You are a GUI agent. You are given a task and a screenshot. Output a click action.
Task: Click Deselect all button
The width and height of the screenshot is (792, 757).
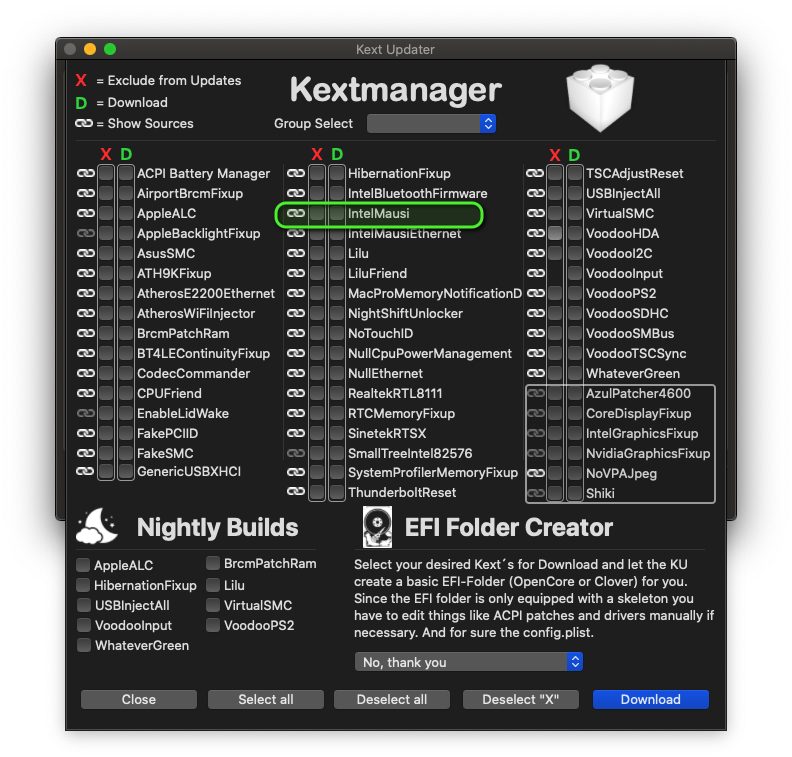click(392, 699)
